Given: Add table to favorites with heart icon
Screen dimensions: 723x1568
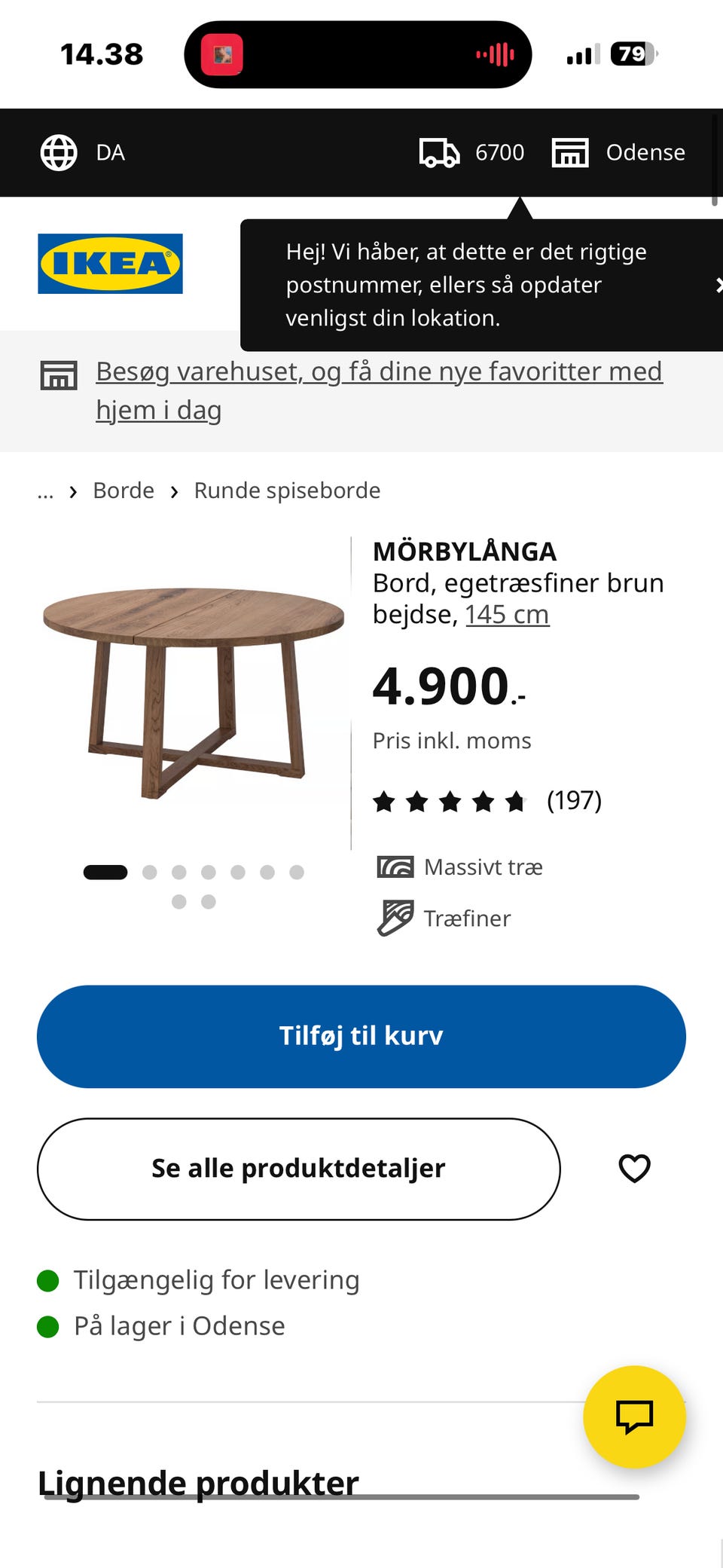Looking at the screenshot, I should coord(634,1169).
